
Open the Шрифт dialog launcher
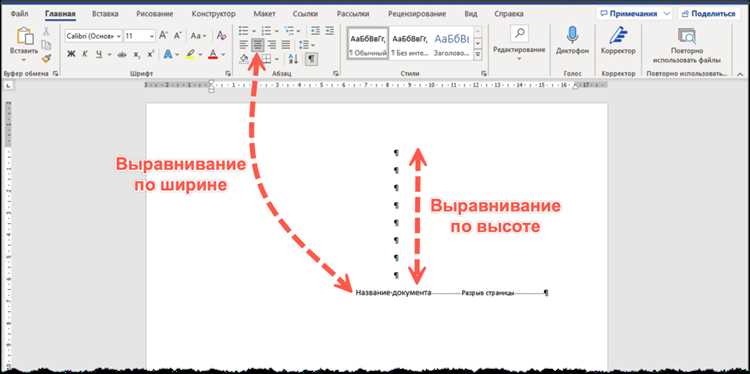(227, 74)
